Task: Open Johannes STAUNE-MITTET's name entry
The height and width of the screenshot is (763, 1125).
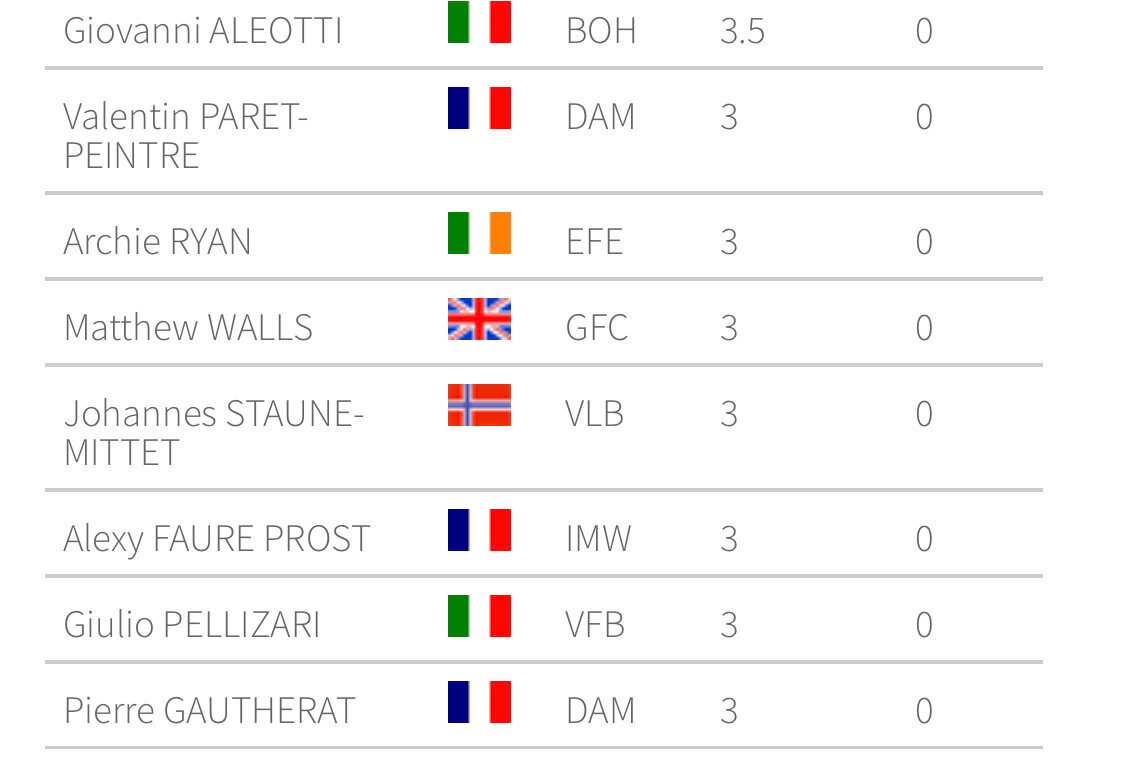Action: point(213,433)
